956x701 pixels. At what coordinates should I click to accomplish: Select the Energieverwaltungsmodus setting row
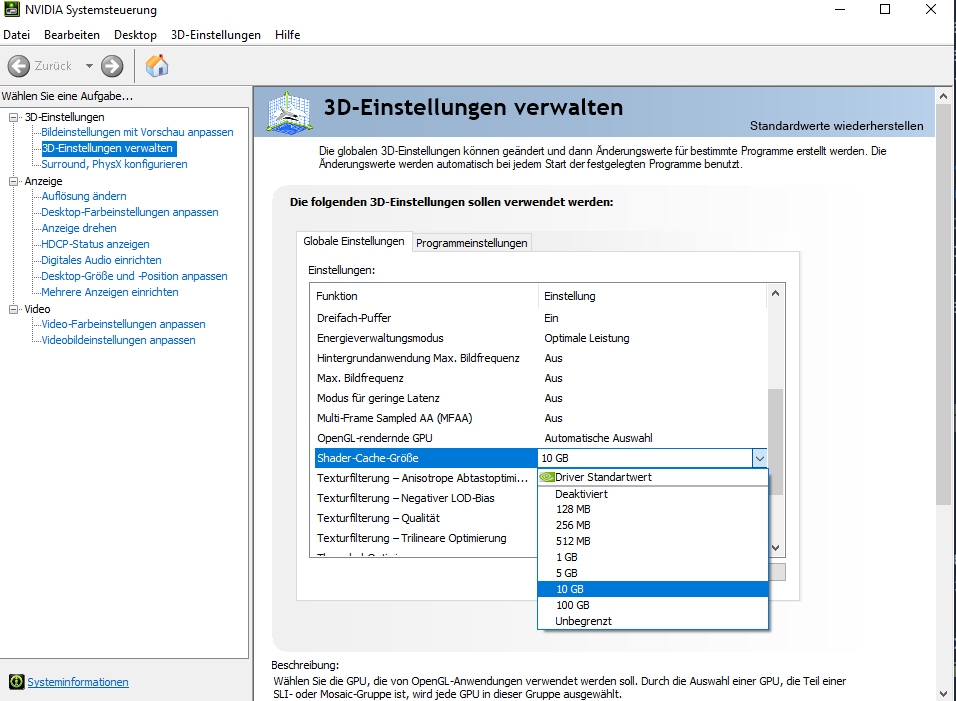point(380,338)
